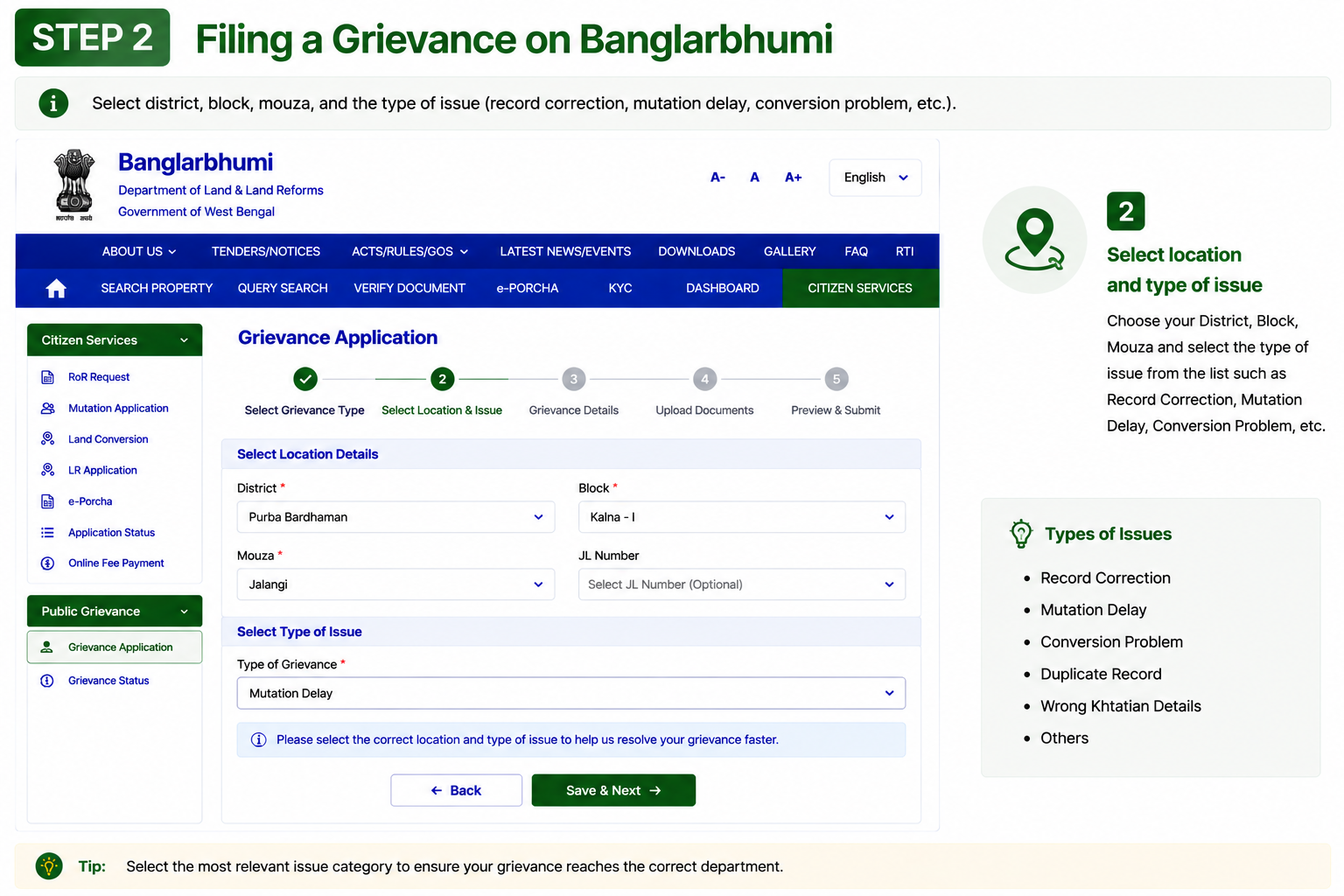Viewport: 1344px width, 896px height.
Task: Open FAQ menu item
Action: point(856,251)
